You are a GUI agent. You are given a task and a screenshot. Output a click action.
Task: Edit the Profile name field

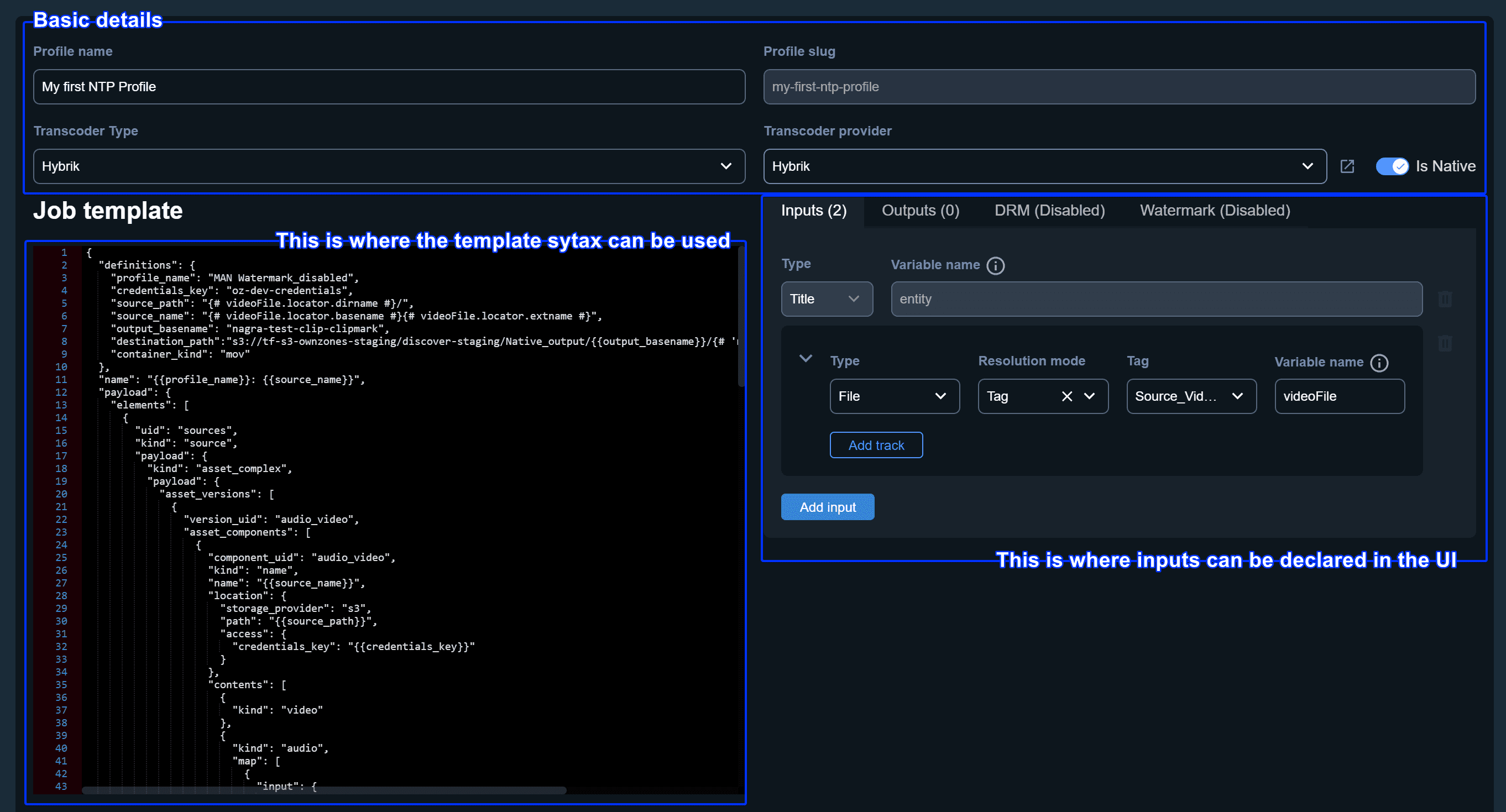coord(389,87)
